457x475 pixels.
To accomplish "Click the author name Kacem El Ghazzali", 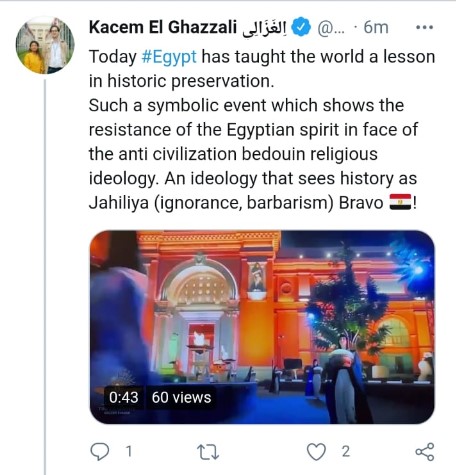I will (163, 27).
